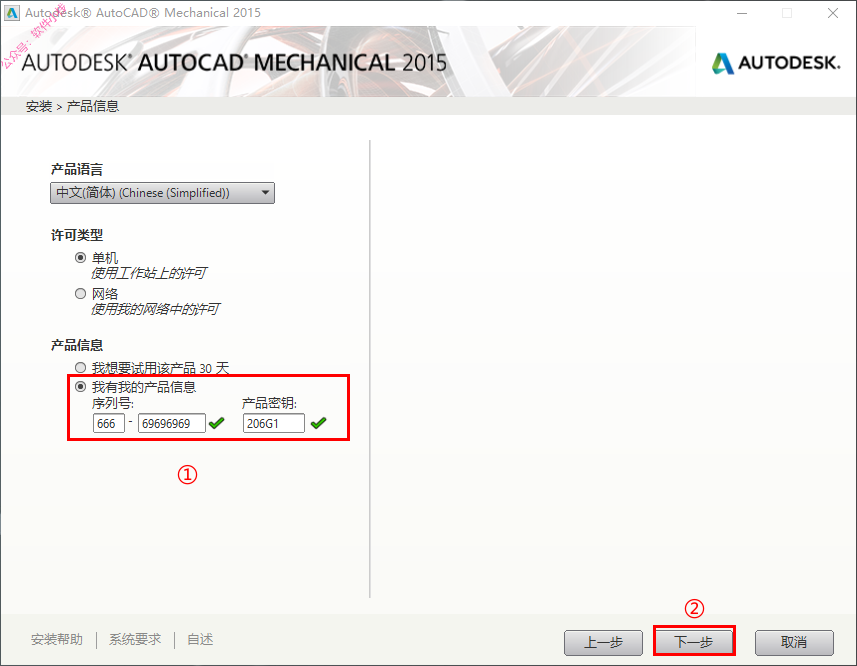This screenshot has width=857, height=666.
Task: Click the 产品信息 section heading
Action: point(77,345)
